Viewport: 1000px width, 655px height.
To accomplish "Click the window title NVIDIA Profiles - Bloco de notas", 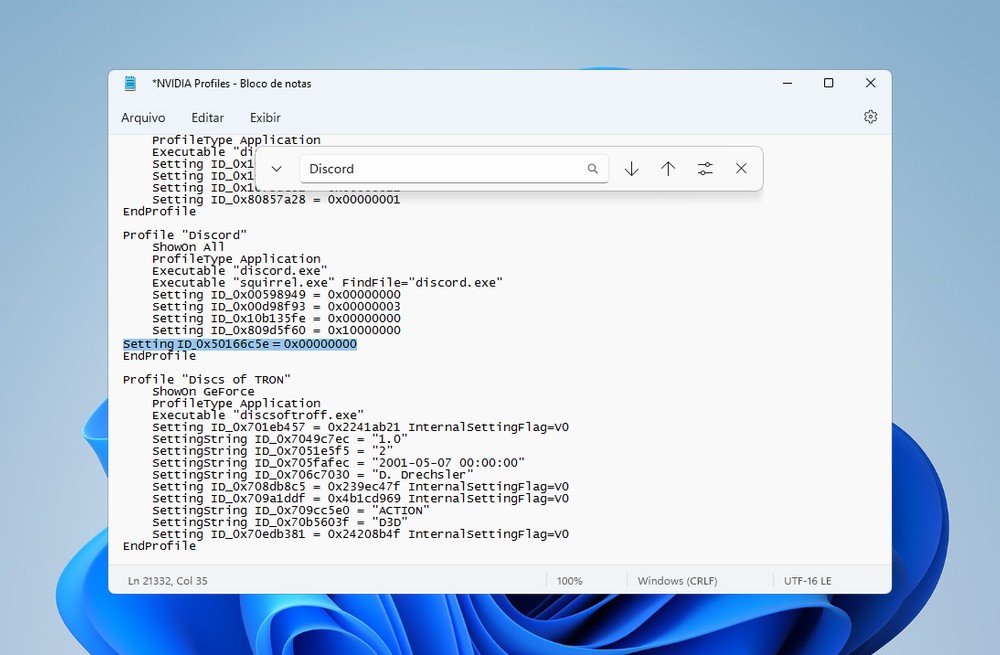I will tap(232, 84).
